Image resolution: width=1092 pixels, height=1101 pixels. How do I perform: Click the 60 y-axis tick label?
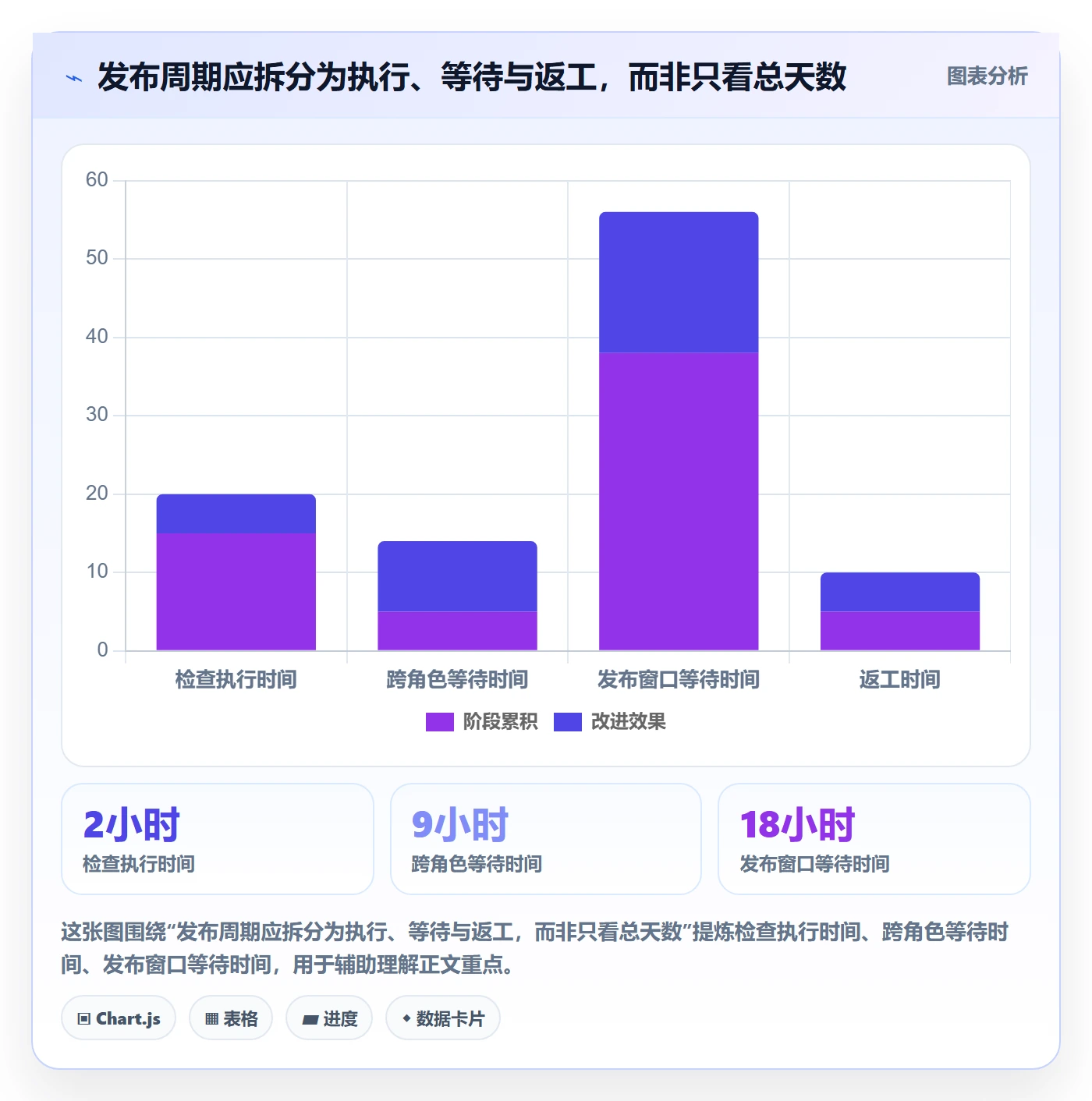(x=97, y=180)
